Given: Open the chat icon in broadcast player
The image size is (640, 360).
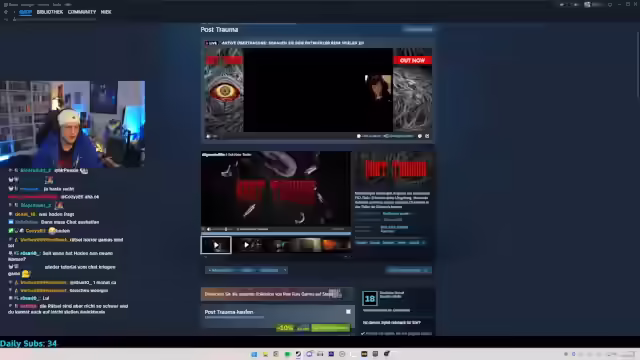Looking at the screenshot, I should click(x=420, y=136).
